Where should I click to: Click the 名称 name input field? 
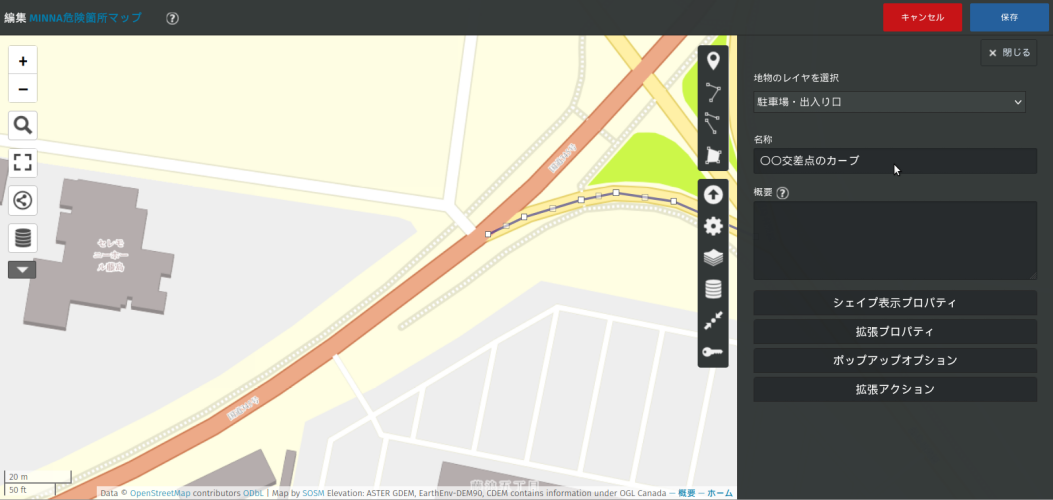[x=894, y=161]
